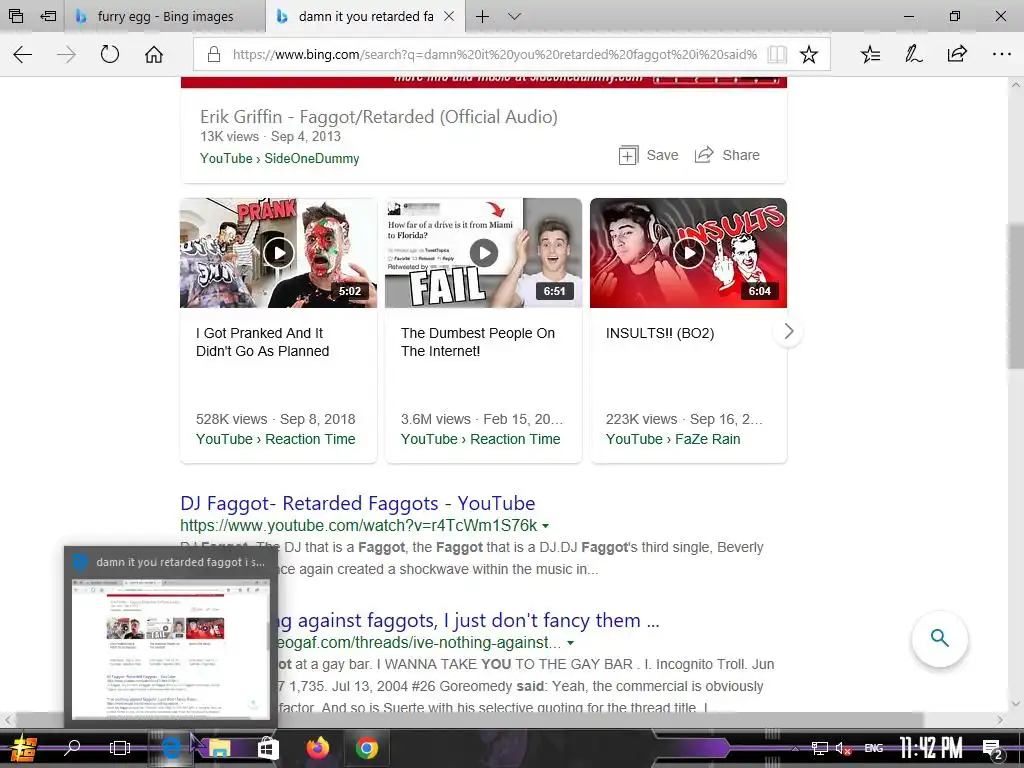Open the Start menu
The image size is (1024, 768).
22,748
